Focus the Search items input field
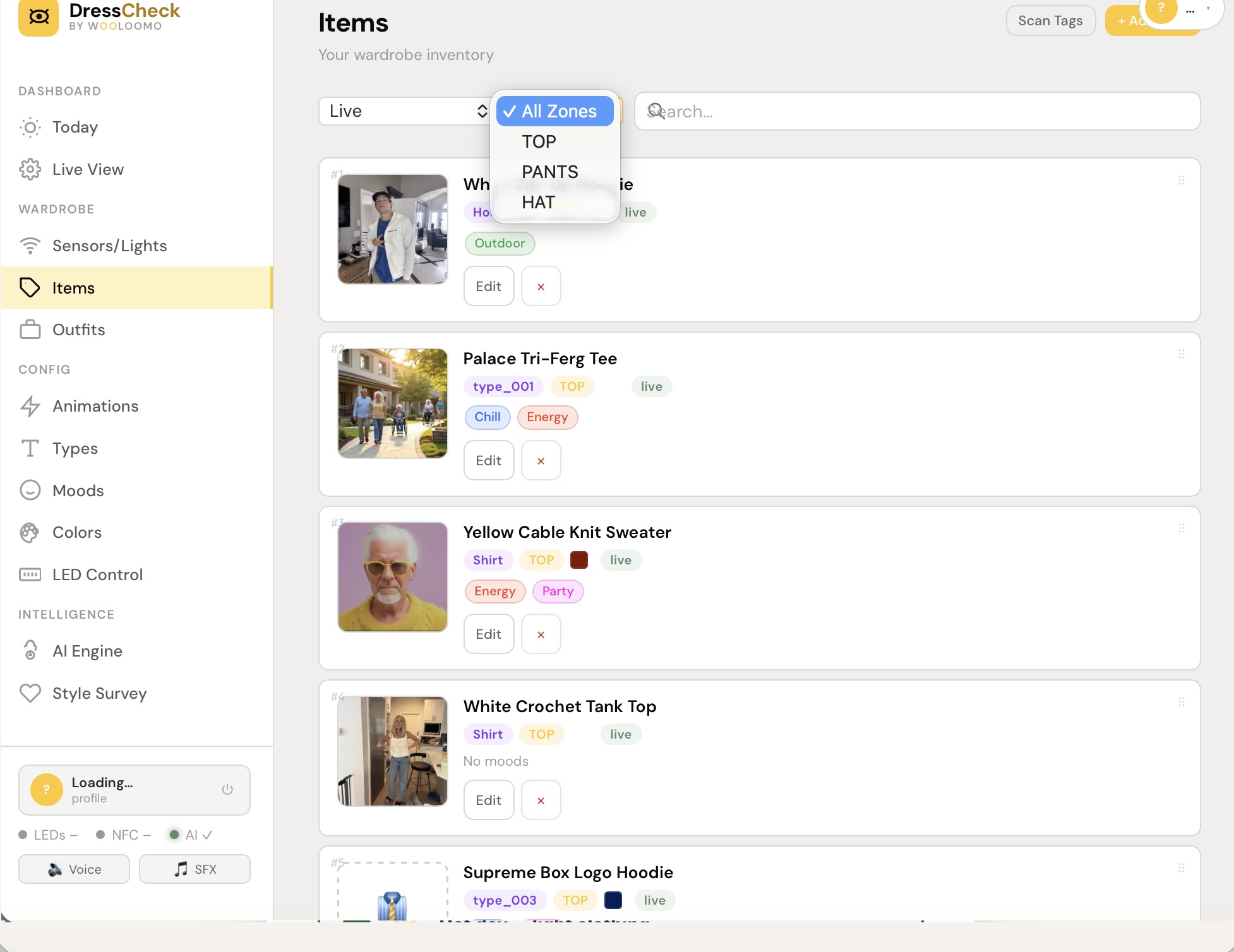 tap(917, 111)
